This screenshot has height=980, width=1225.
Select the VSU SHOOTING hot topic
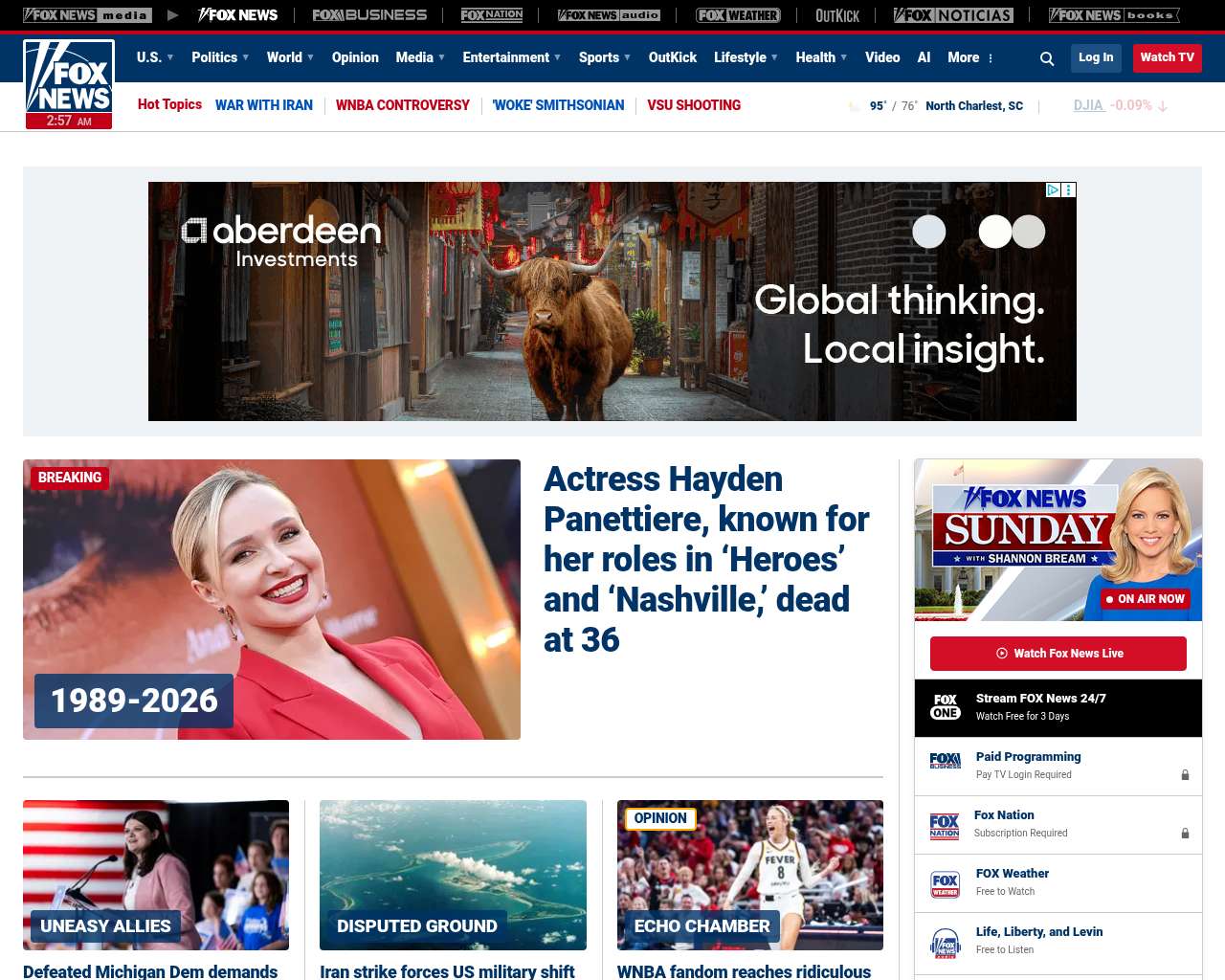point(694,105)
